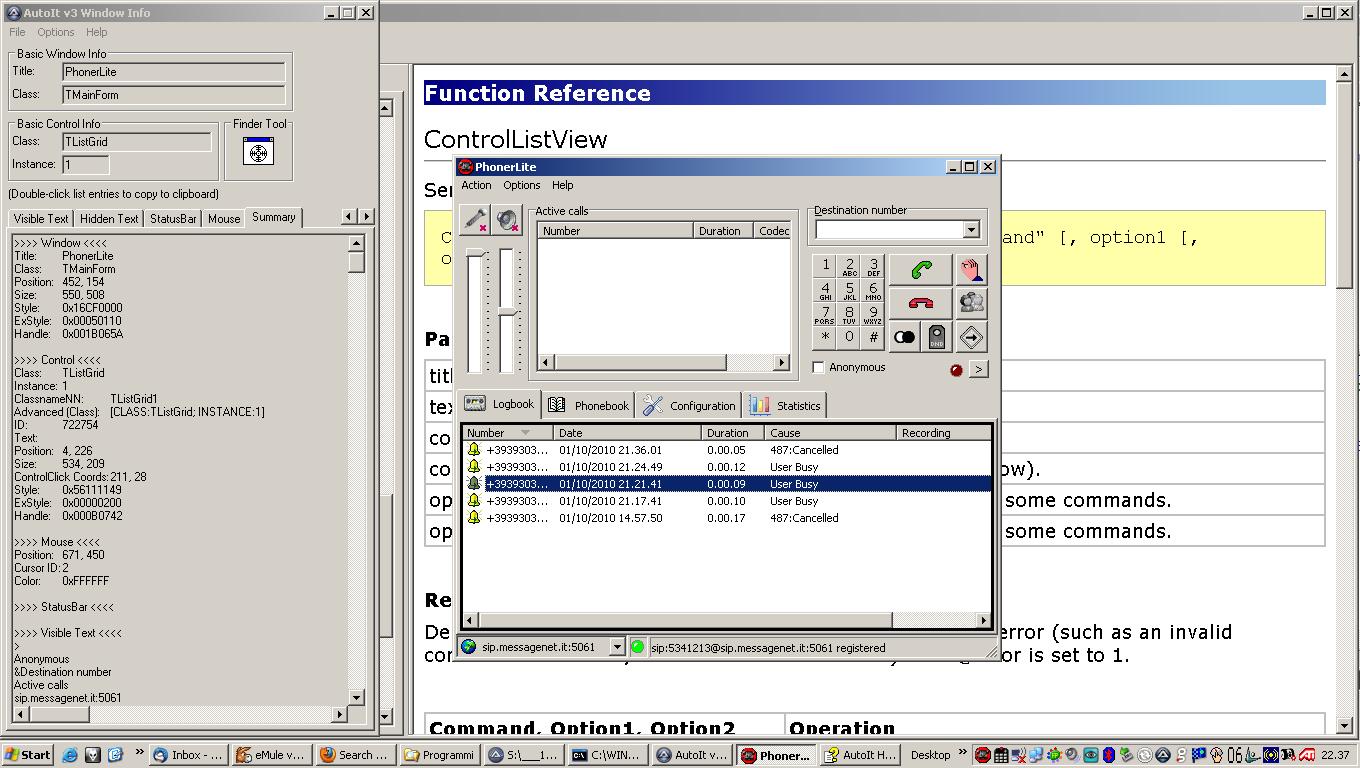Open the sip.messagenet.it:5061 account dropdown

click(x=616, y=647)
